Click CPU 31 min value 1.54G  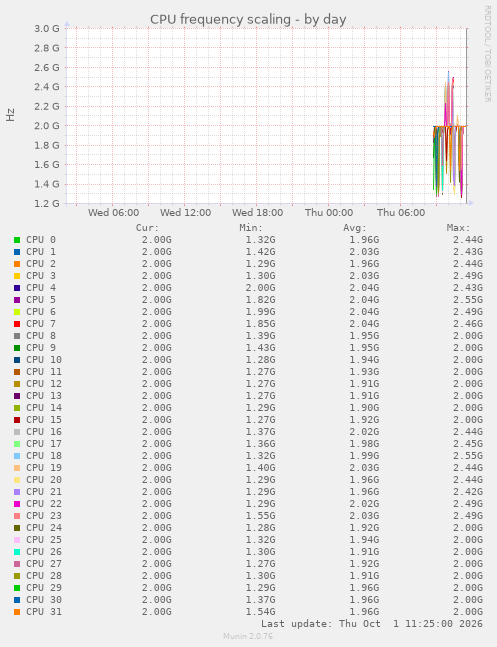pyautogui.click(x=260, y=612)
